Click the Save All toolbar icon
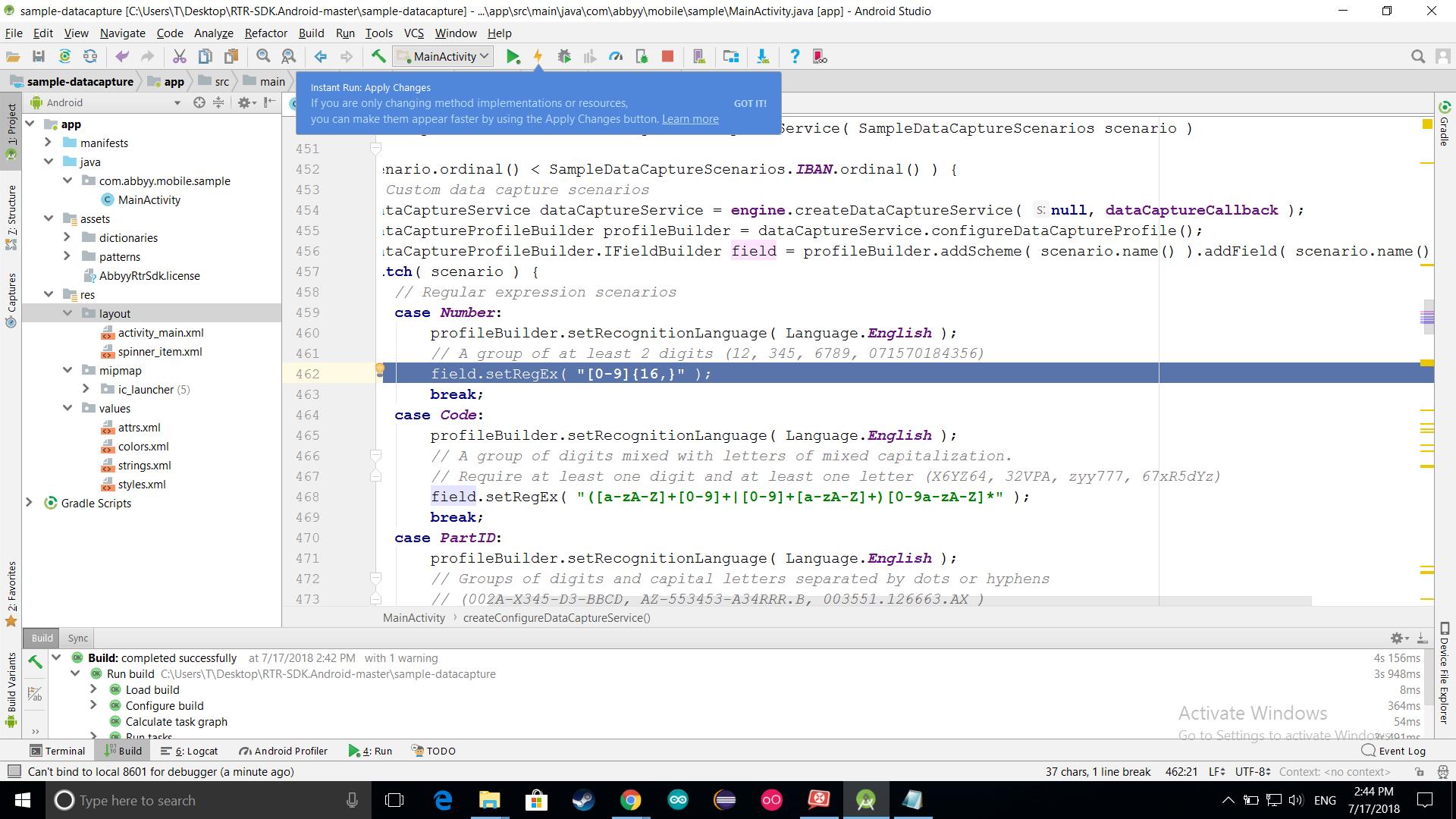 39,57
